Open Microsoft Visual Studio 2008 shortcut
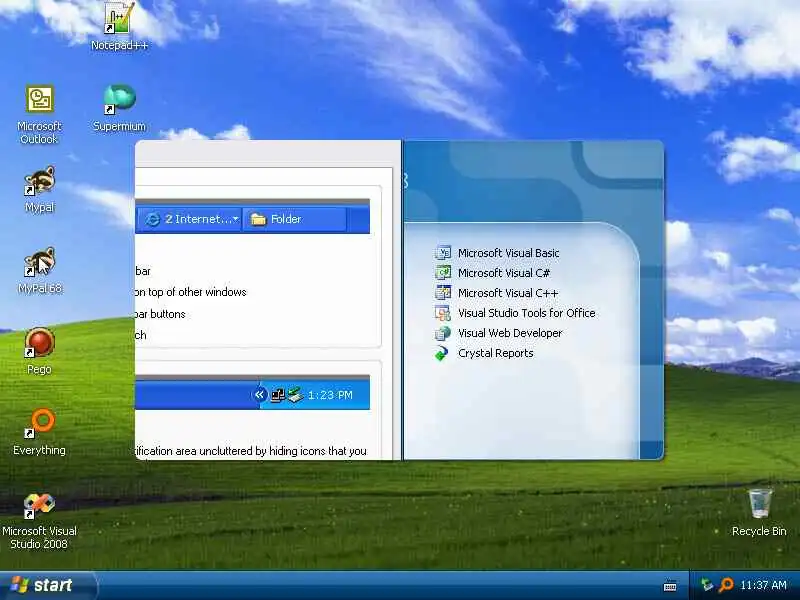The image size is (800, 600). [x=39, y=520]
